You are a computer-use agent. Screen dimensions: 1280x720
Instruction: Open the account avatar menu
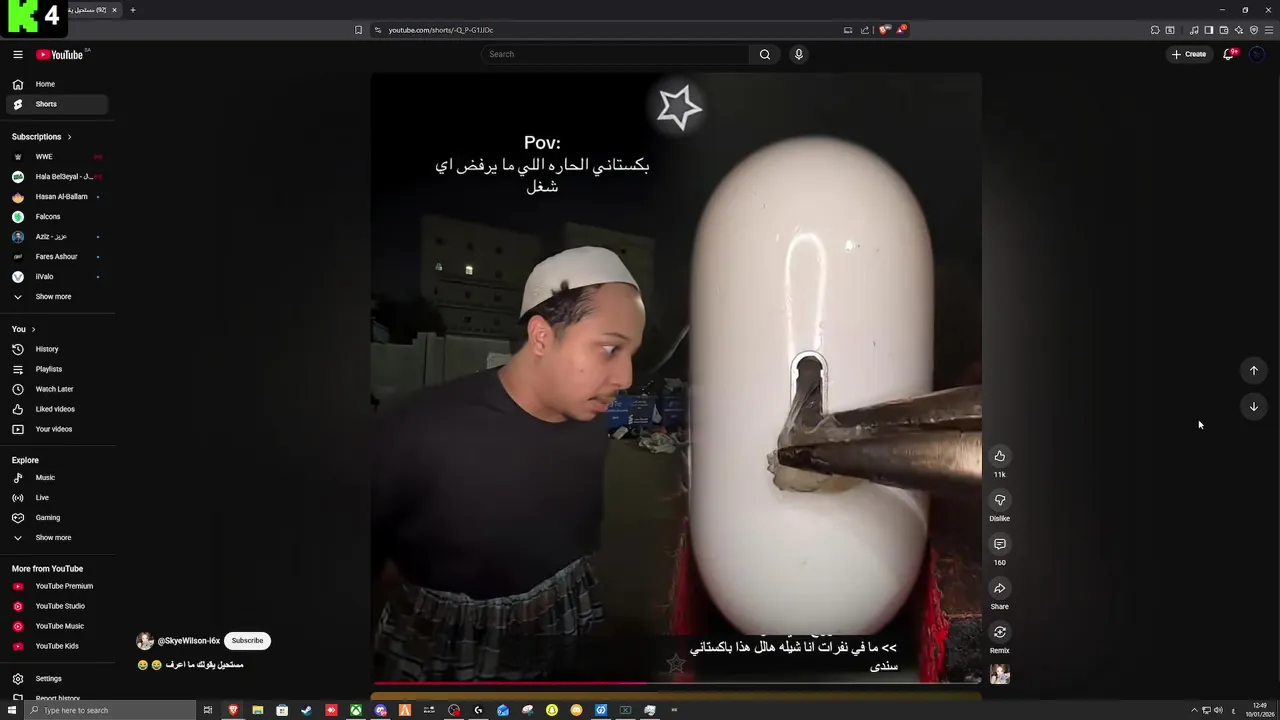tap(1257, 54)
